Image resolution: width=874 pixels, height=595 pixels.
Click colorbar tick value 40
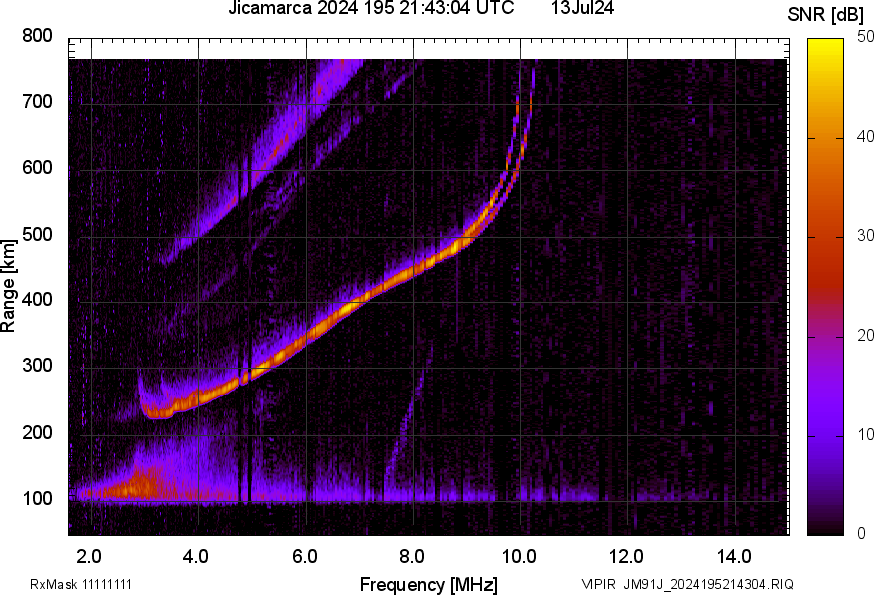[x=865, y=137]
